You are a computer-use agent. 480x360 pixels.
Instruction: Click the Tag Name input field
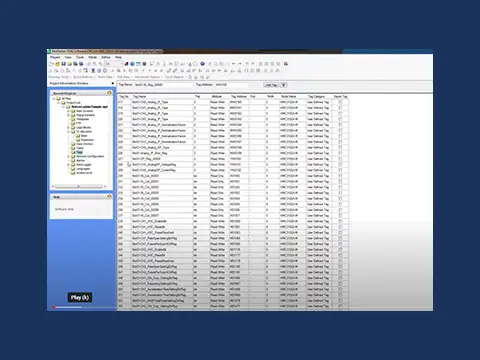(163, 85)
